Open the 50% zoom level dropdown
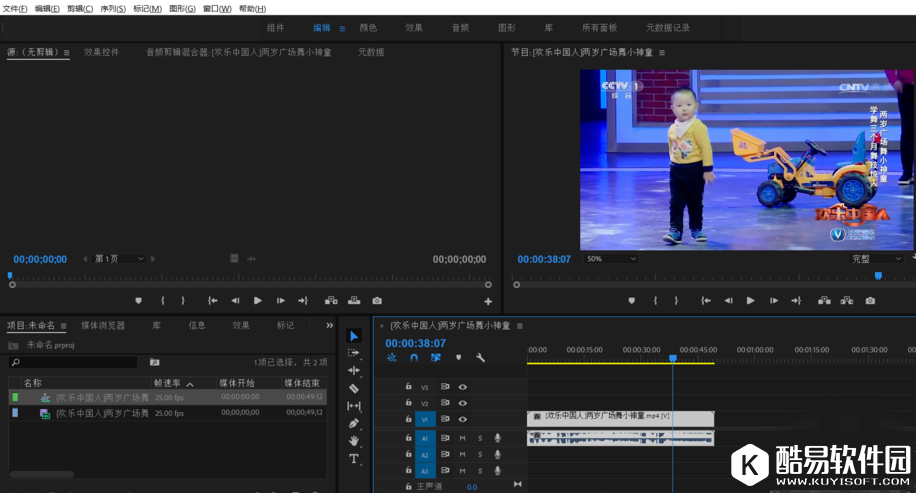Viewport: 916px width, 493px height. 610,259
